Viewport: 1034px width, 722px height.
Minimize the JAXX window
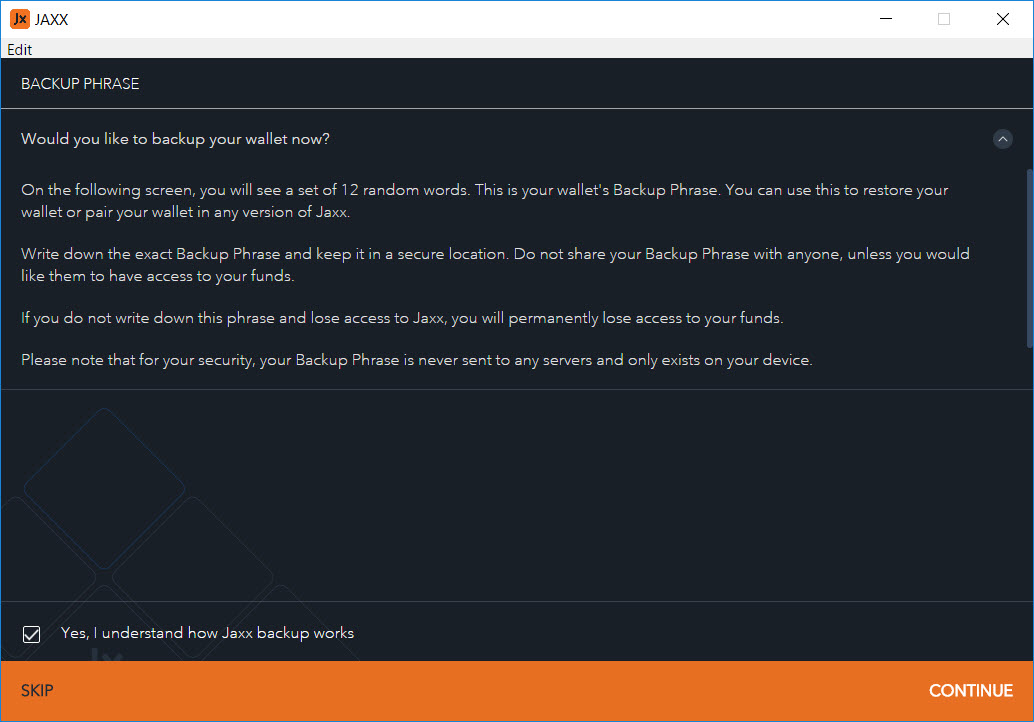[886, 19]
